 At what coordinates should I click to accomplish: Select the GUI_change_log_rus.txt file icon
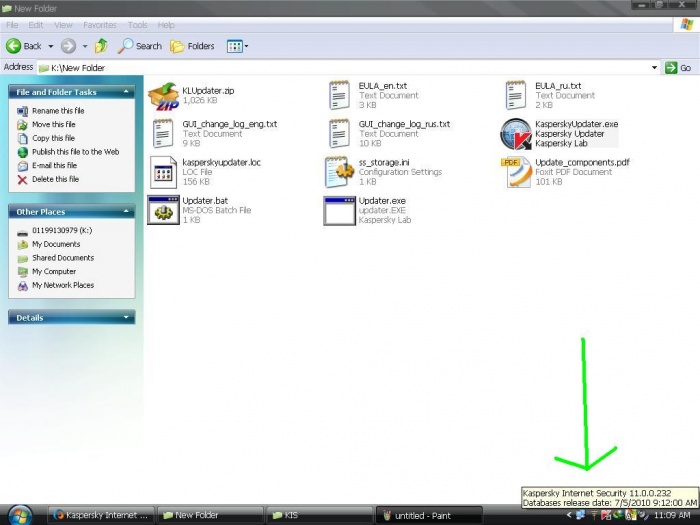(x=339, y=133)
